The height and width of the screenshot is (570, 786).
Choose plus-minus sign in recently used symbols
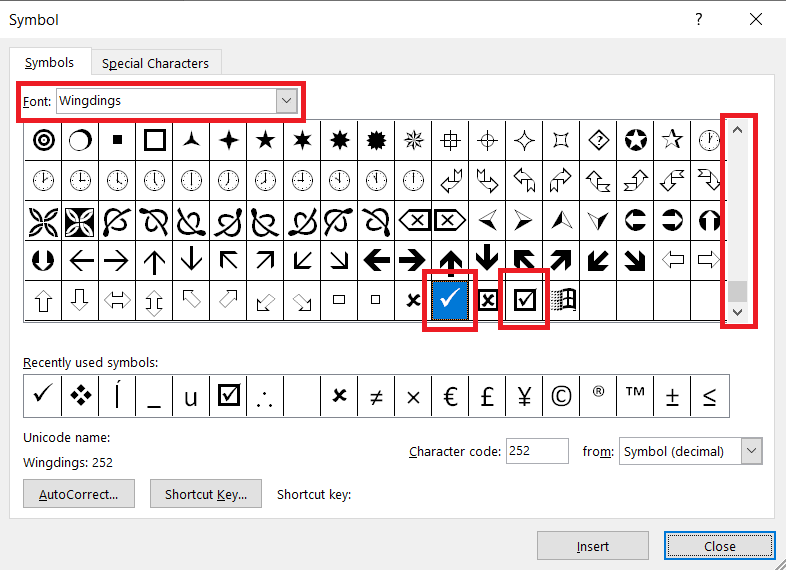click(x=672, y=396)
